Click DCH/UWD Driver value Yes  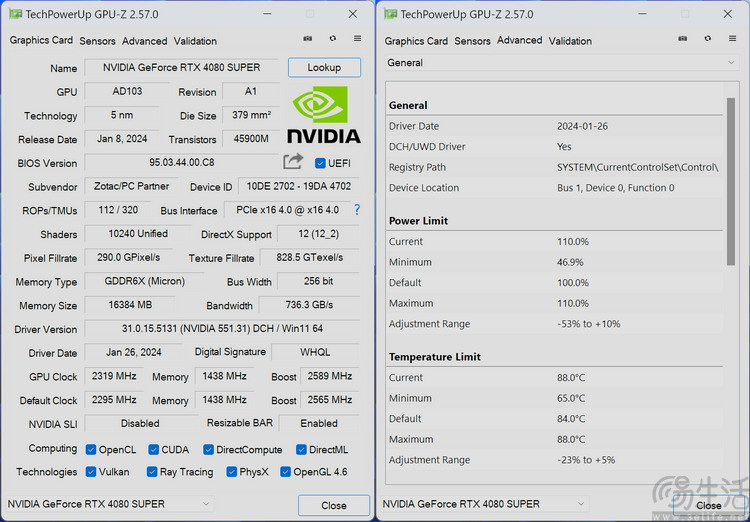(x=564, y=147)
